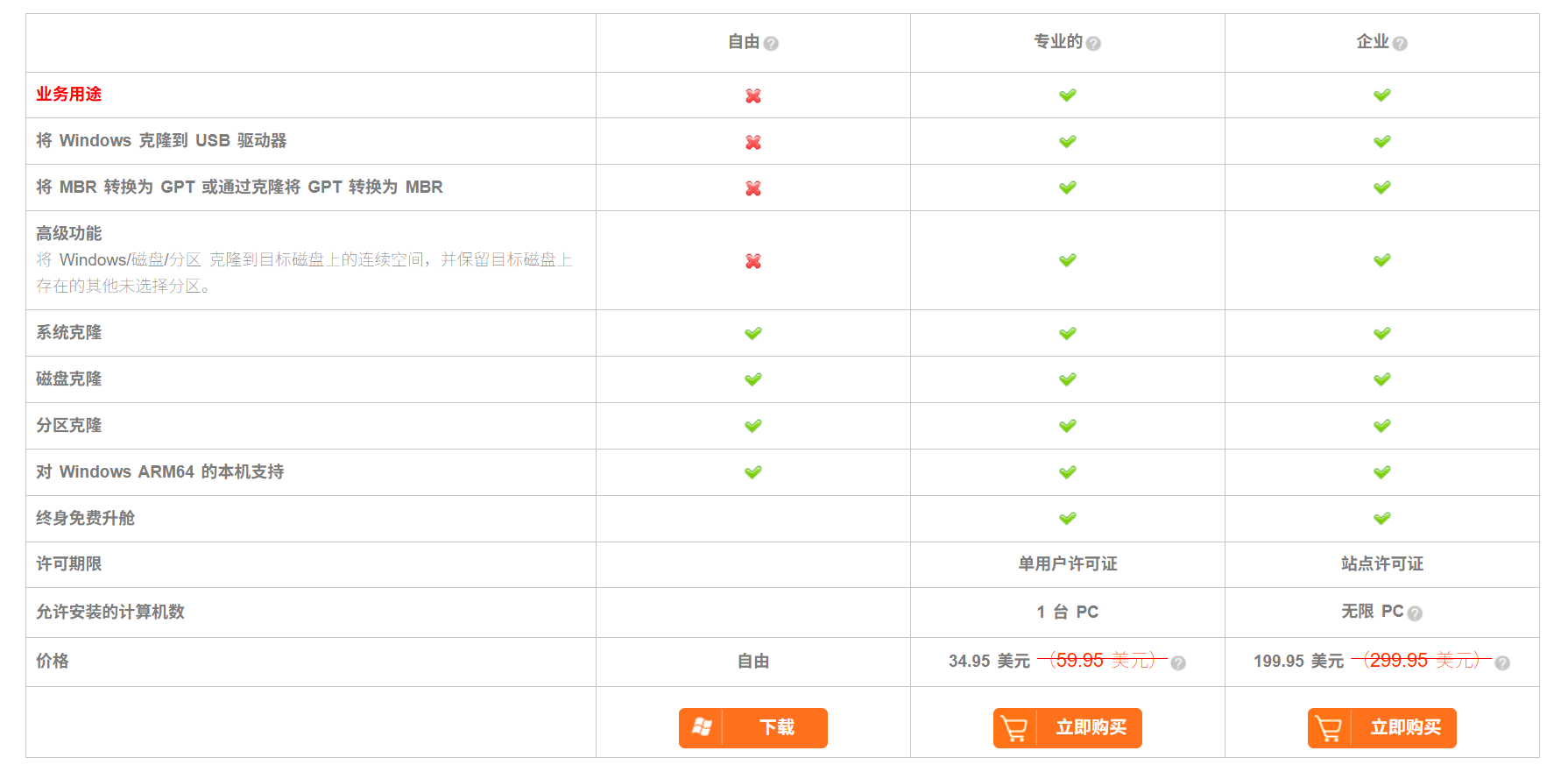Click the help icon next to 自由

[x=771, y=43]
